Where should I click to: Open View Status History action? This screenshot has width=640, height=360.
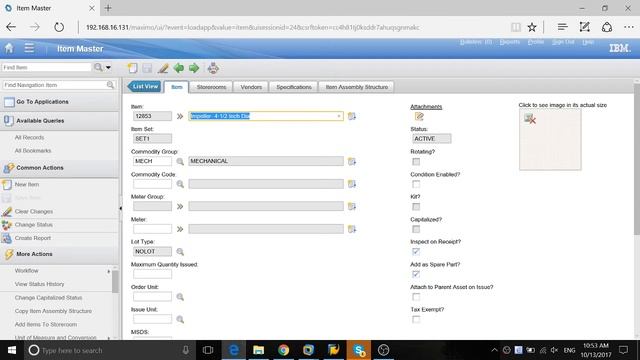[x=40, y=284]
